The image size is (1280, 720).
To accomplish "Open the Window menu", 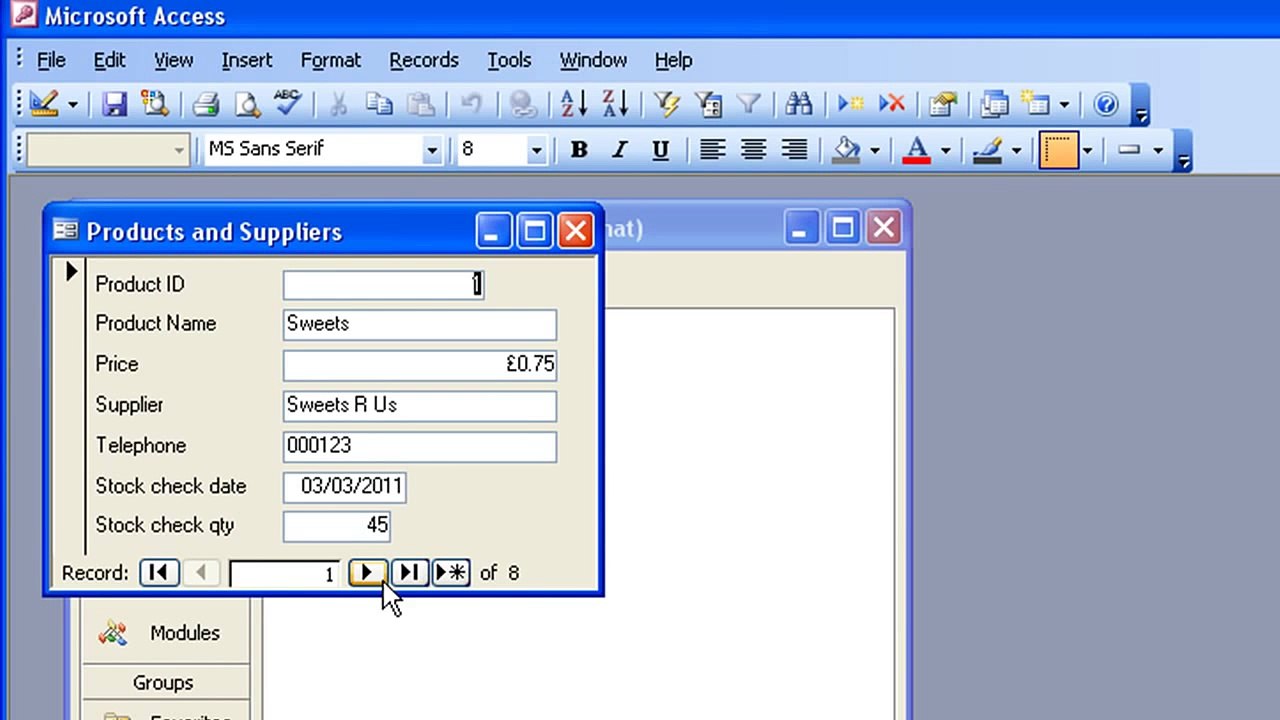I will coord(593,60).
